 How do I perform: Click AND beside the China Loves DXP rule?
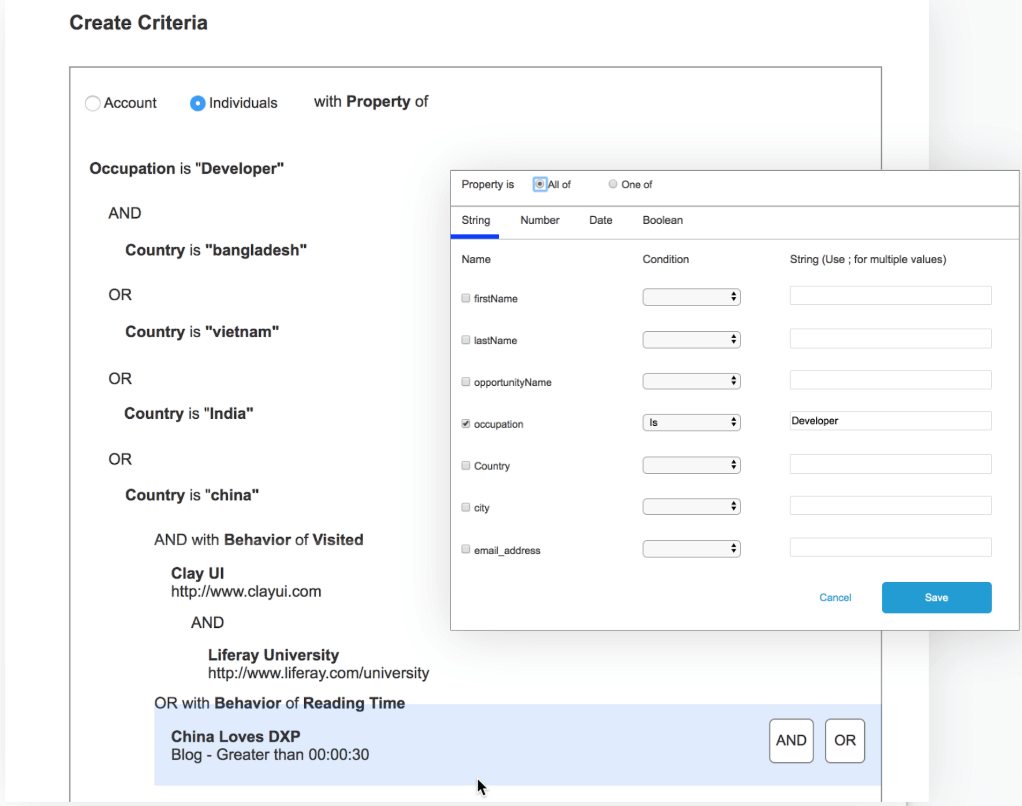[791, 740]
